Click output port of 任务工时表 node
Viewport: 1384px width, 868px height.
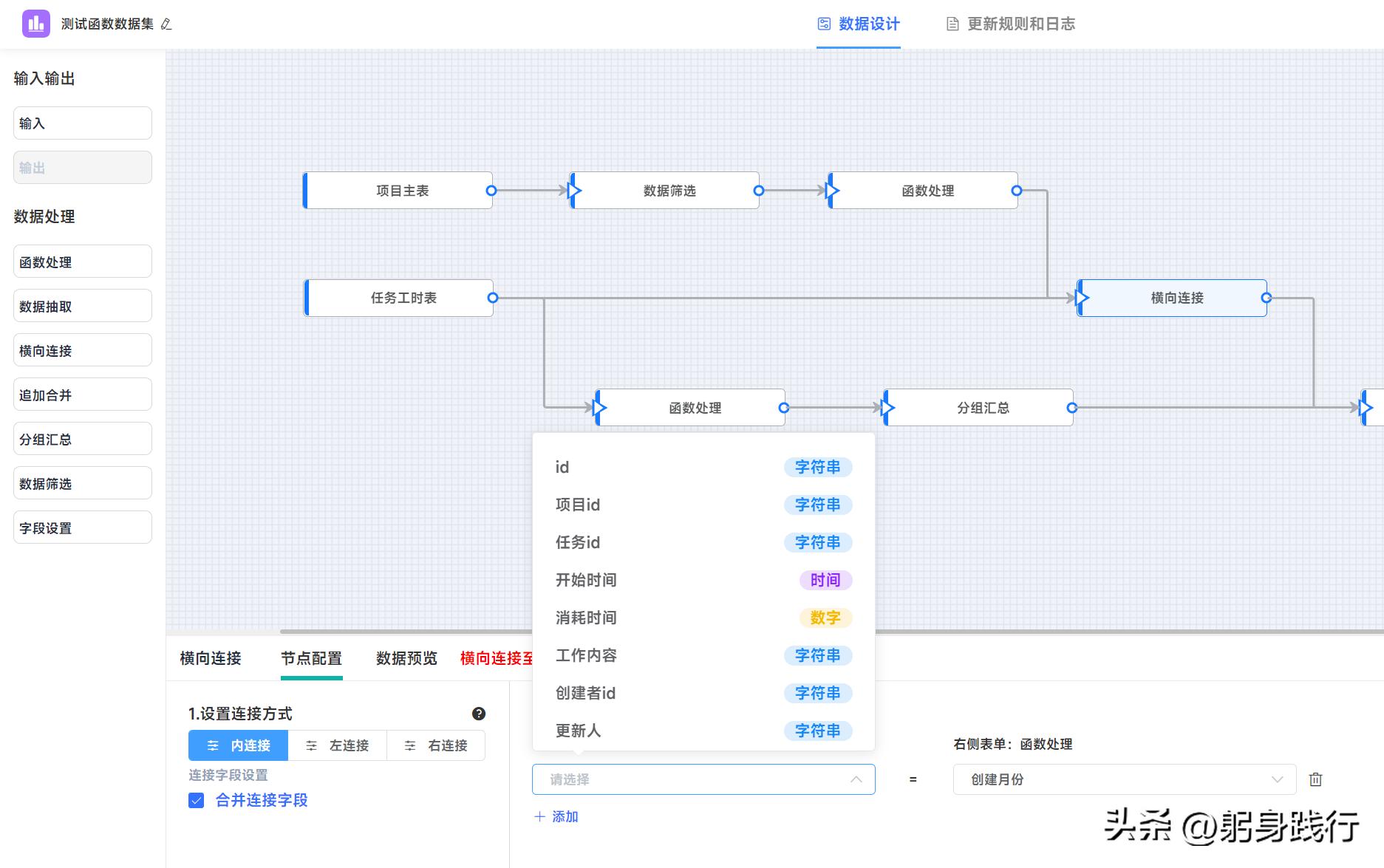pos(493,298)
